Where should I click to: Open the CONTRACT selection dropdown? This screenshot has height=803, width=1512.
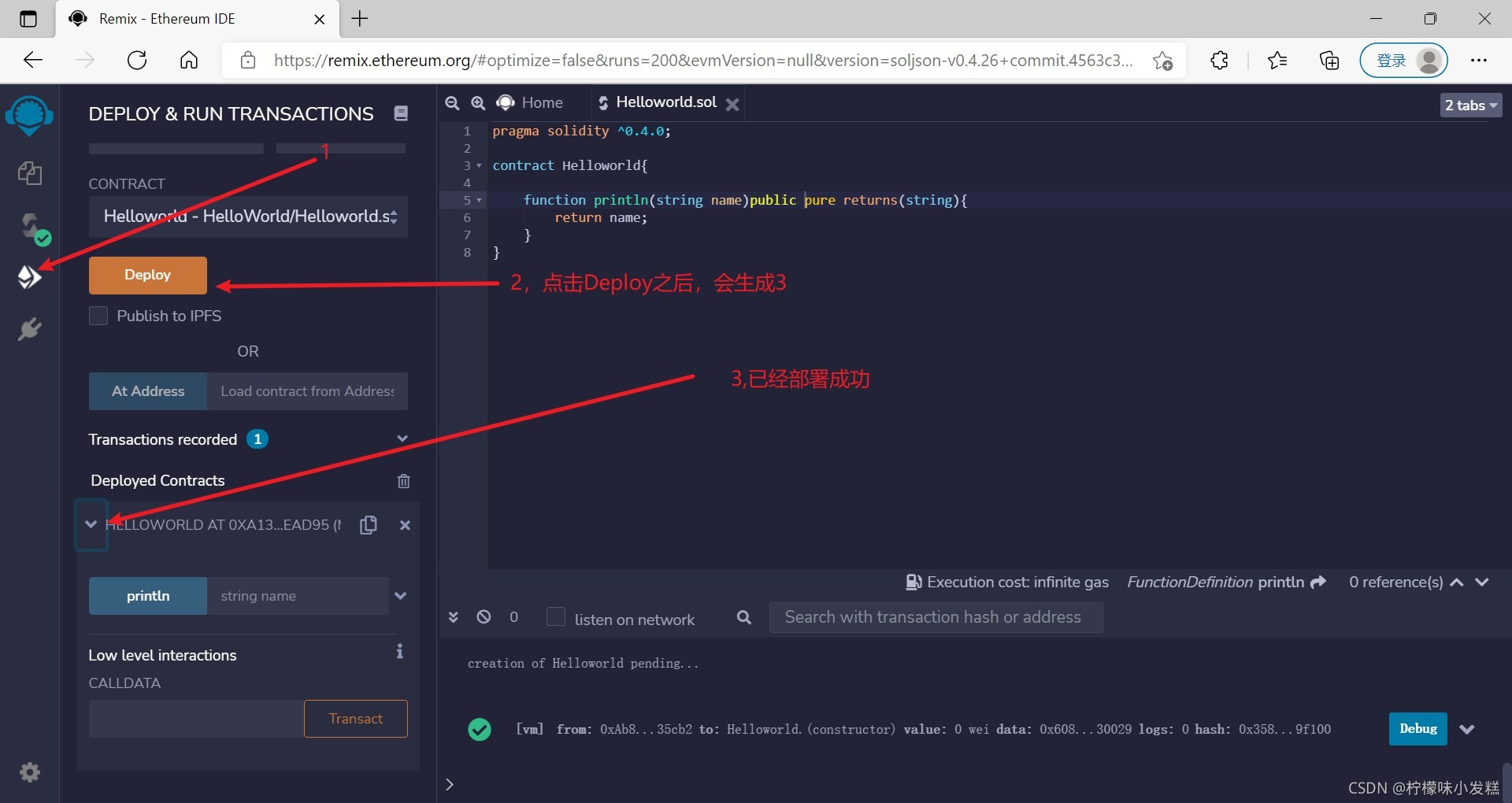pos(248,216)
